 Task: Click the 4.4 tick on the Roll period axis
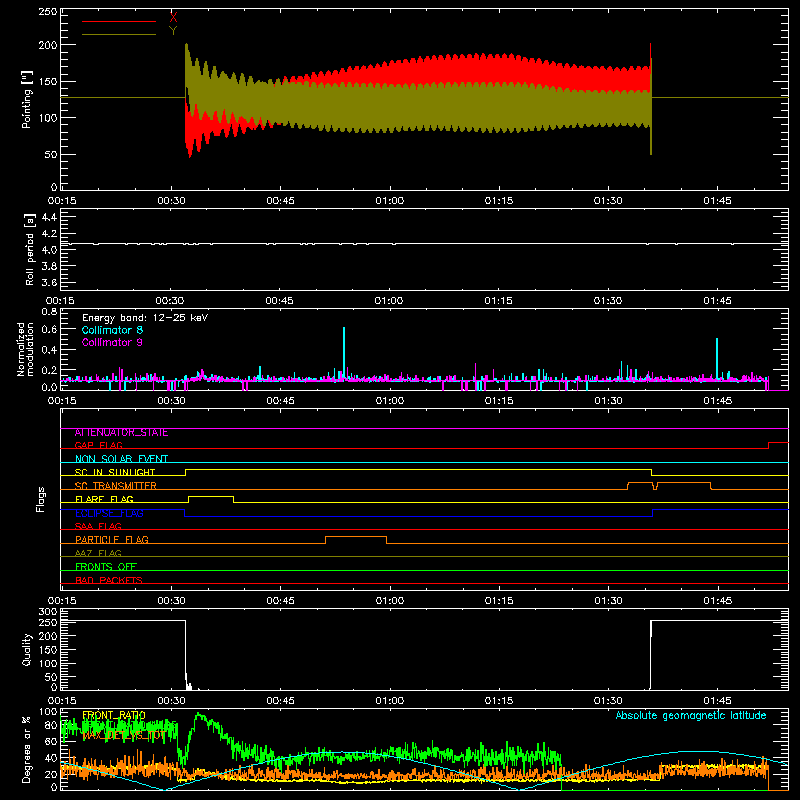pos(49,217)
